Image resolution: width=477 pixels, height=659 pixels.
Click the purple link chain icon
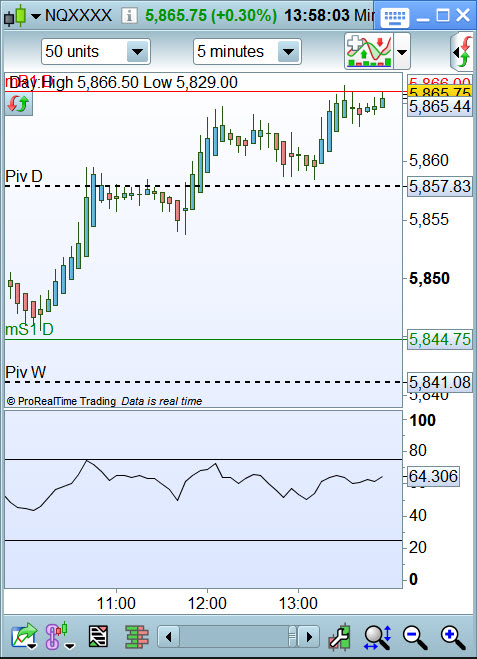click(x=60, y=637)
